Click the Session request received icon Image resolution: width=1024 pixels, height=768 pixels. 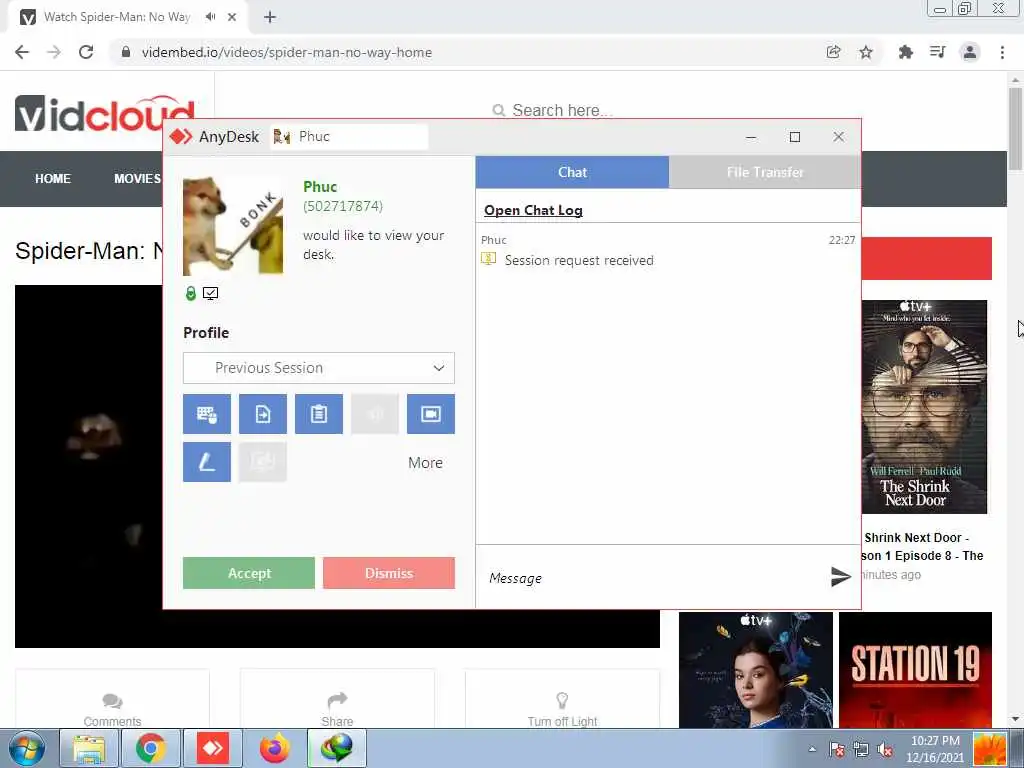tap(488, 259)
